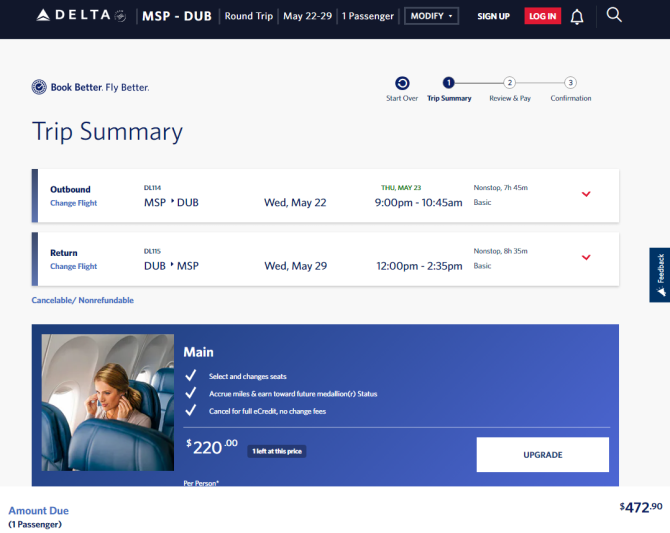Click the SIGN UP menu item
The image size is (670, 533).
(x=494, y=16)
